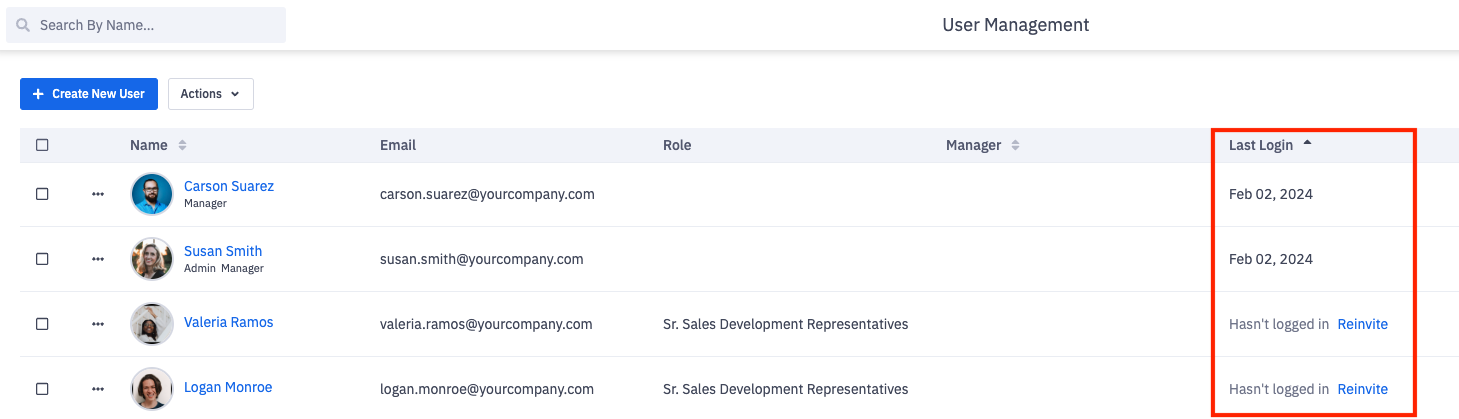Viewport: 1459px width, 419px height.
Task: Reinvite Valeria Ramos
Action: 1362,324
